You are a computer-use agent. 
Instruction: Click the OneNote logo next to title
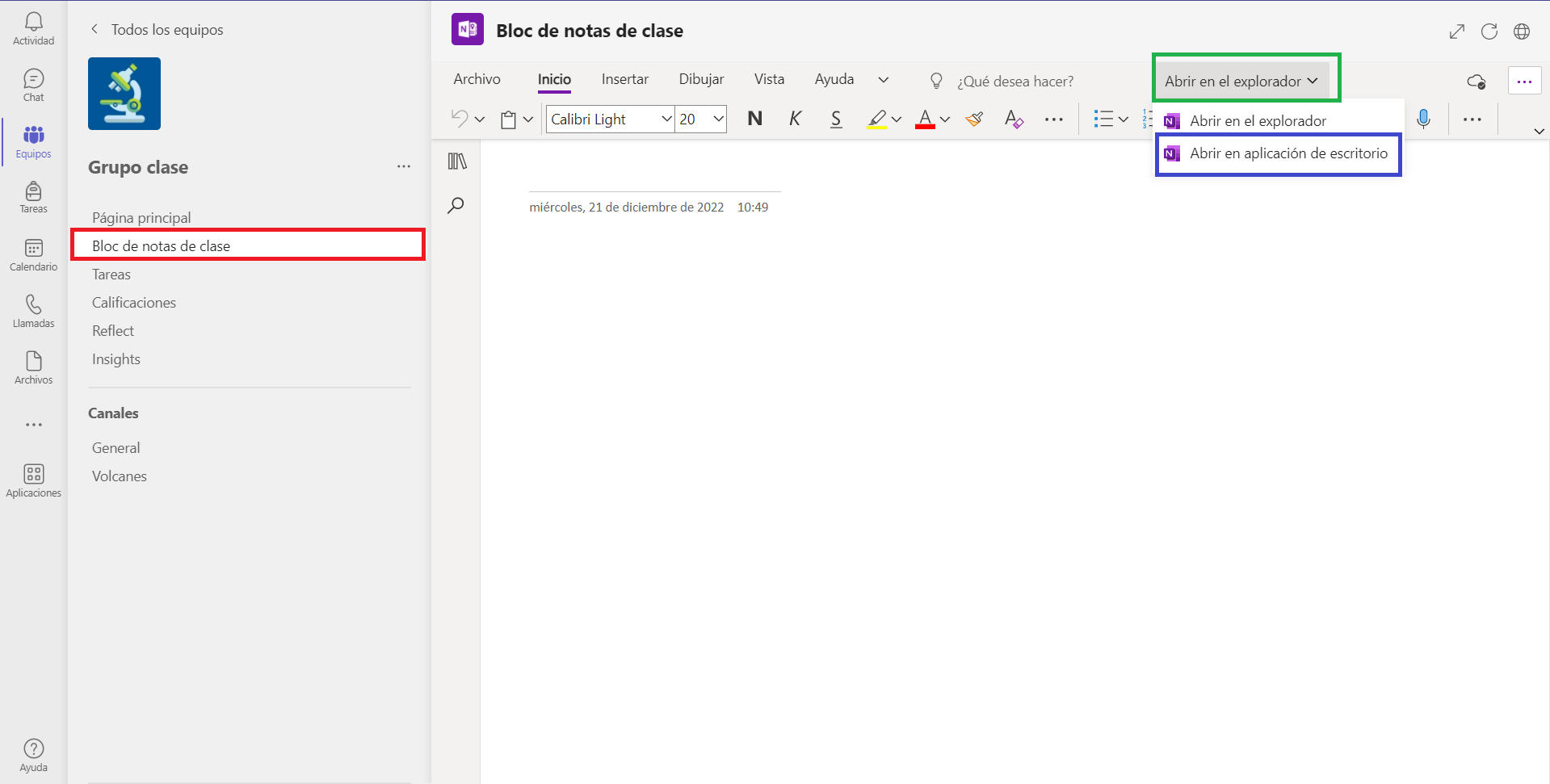pyautogui.click(x=468, y=30)
